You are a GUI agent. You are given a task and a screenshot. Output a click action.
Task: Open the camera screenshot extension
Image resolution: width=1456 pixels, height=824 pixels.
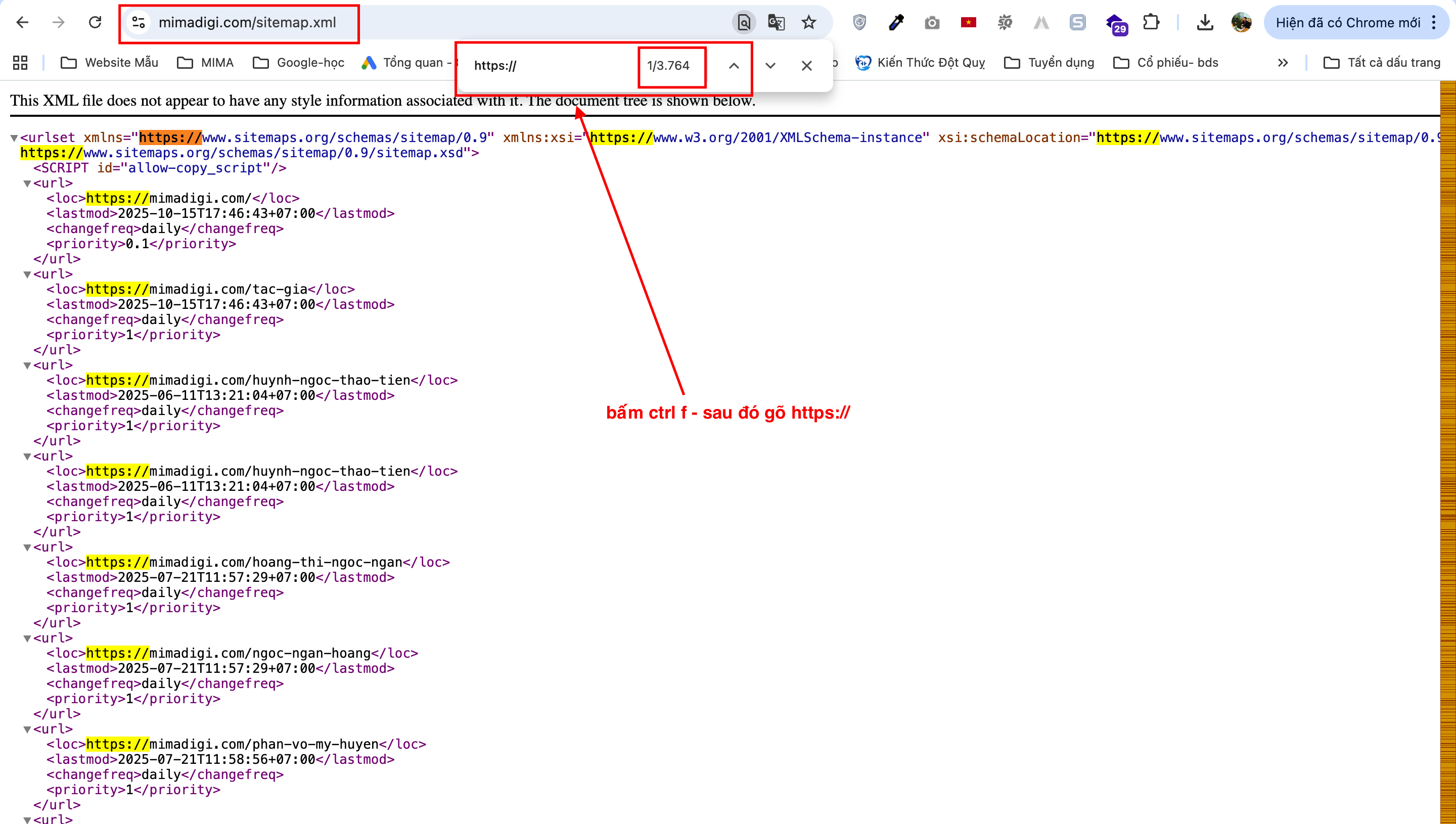tap(932, 23)
